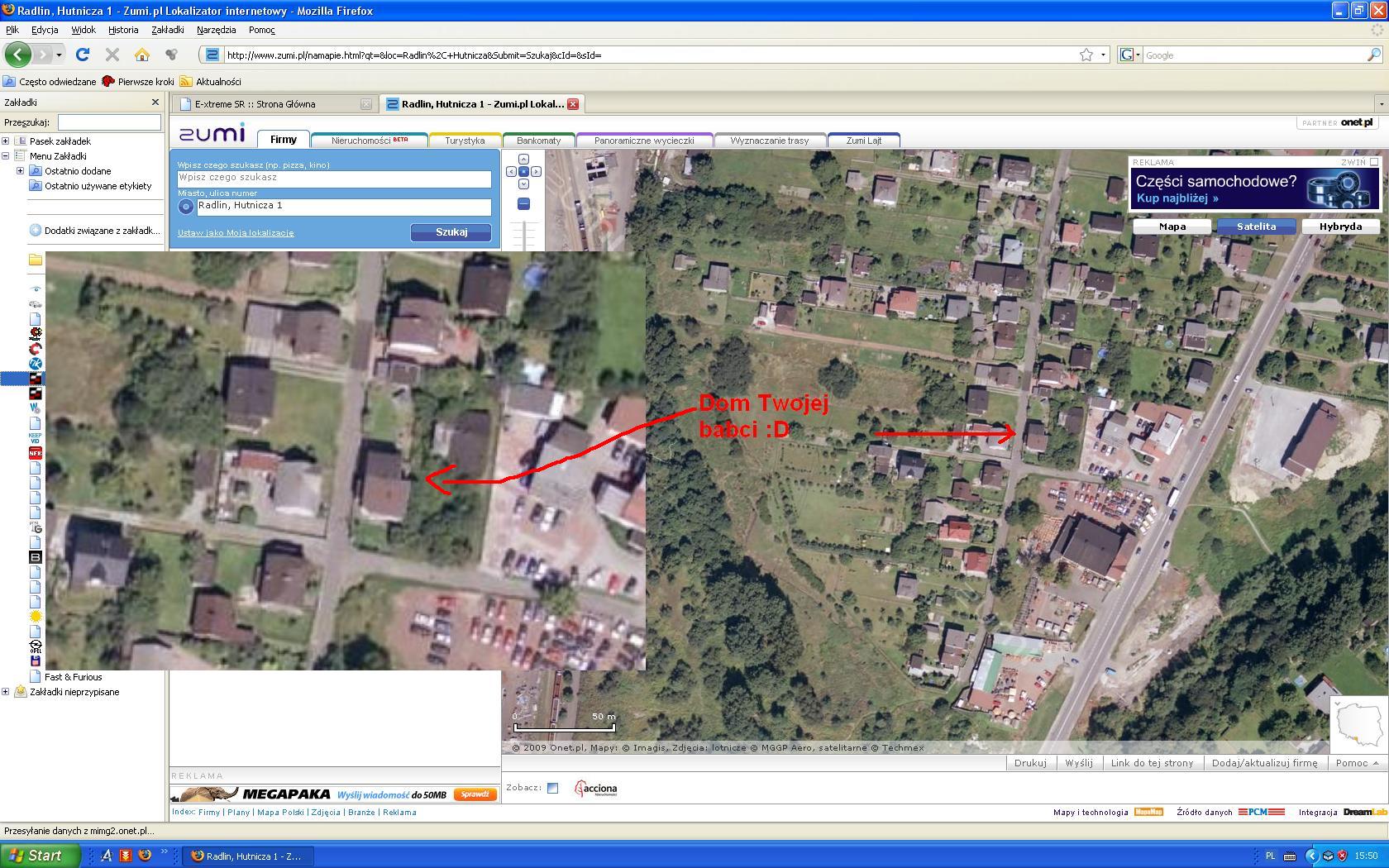Screen dimensions: 1389x868
Task: Open the yellow sun bookmark icon
Action: coord(36,617)
